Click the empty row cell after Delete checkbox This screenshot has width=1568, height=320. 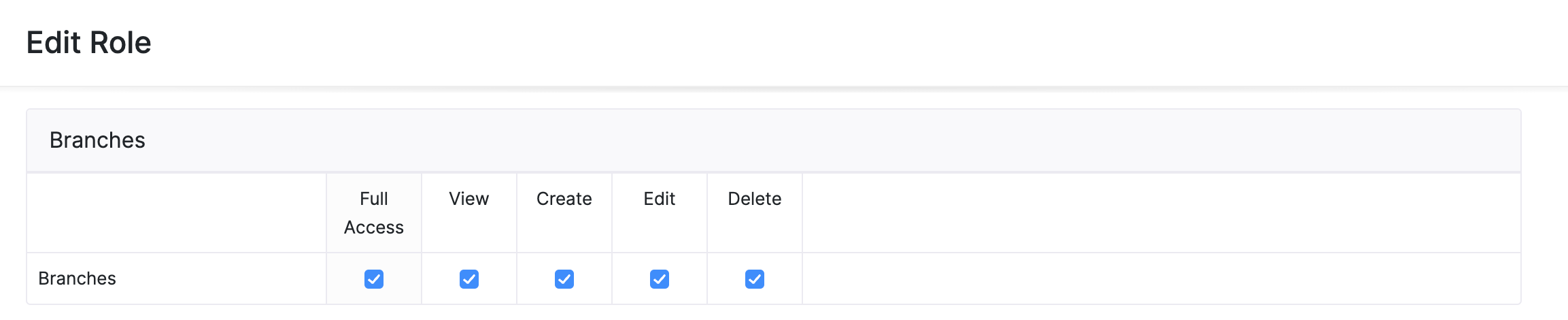coord(1156,278)
